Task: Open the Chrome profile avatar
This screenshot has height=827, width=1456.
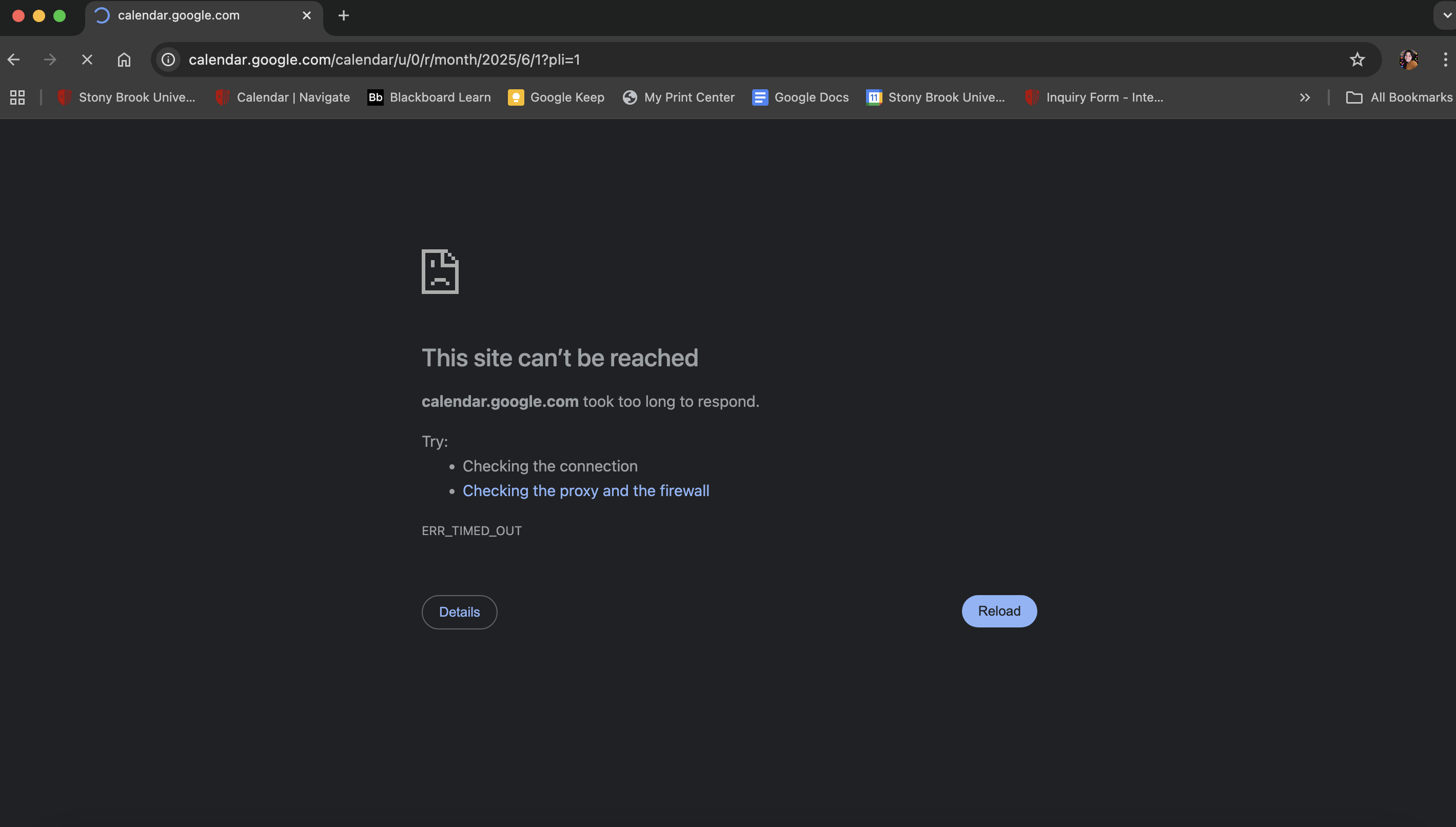Action: coord(1408,60)
